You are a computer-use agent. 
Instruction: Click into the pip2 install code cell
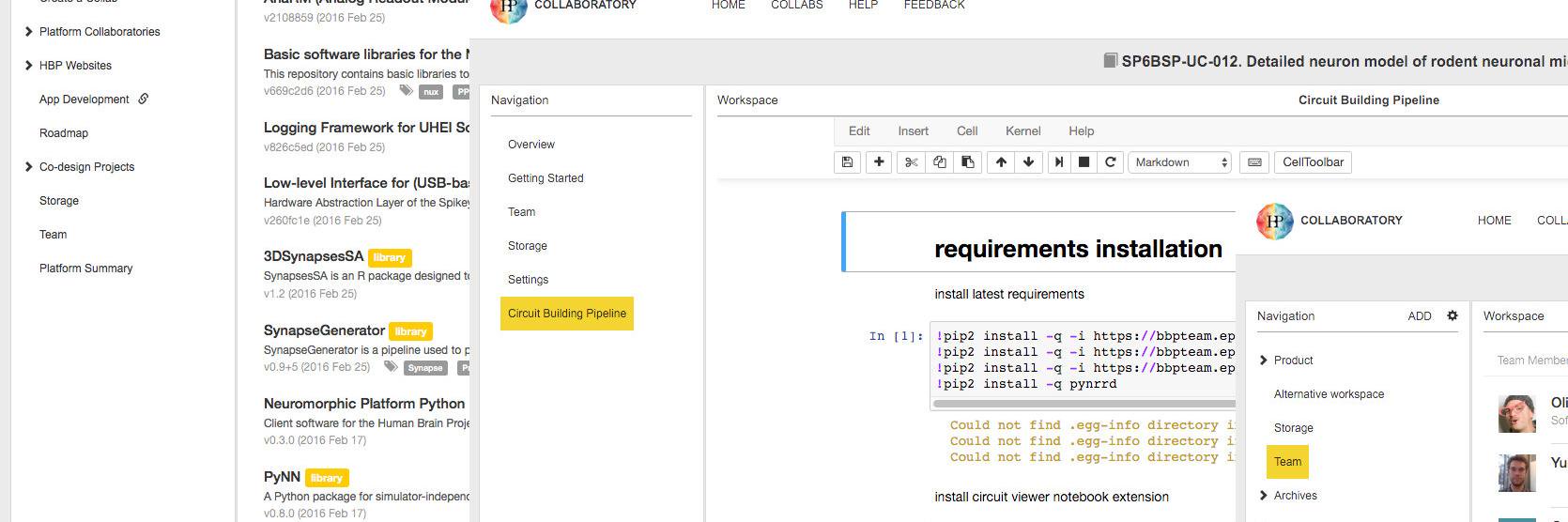coord(1084,360)
